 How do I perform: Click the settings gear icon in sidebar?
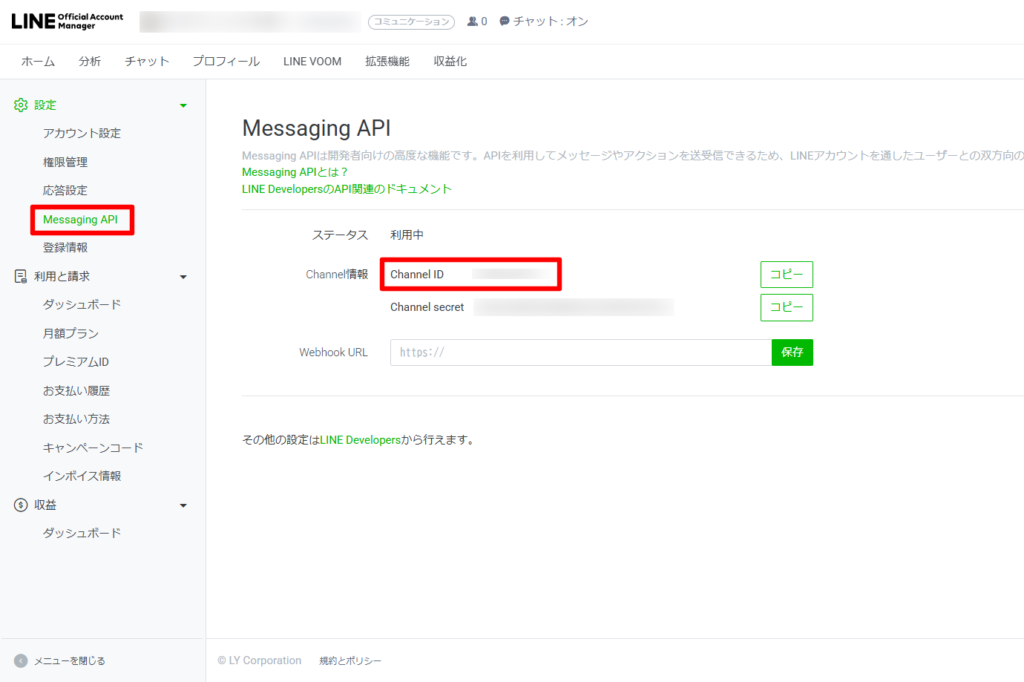click(21, 105)
